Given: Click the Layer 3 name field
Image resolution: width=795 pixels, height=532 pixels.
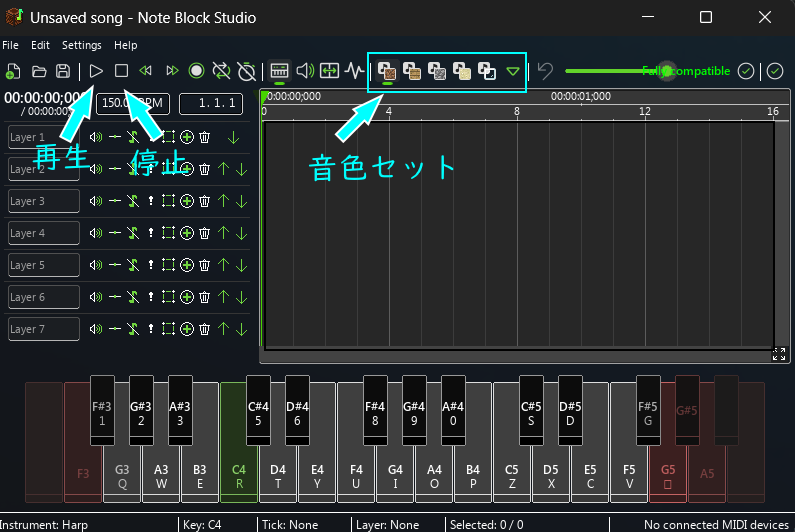Looking at the screenshot, I should point(44,201).
